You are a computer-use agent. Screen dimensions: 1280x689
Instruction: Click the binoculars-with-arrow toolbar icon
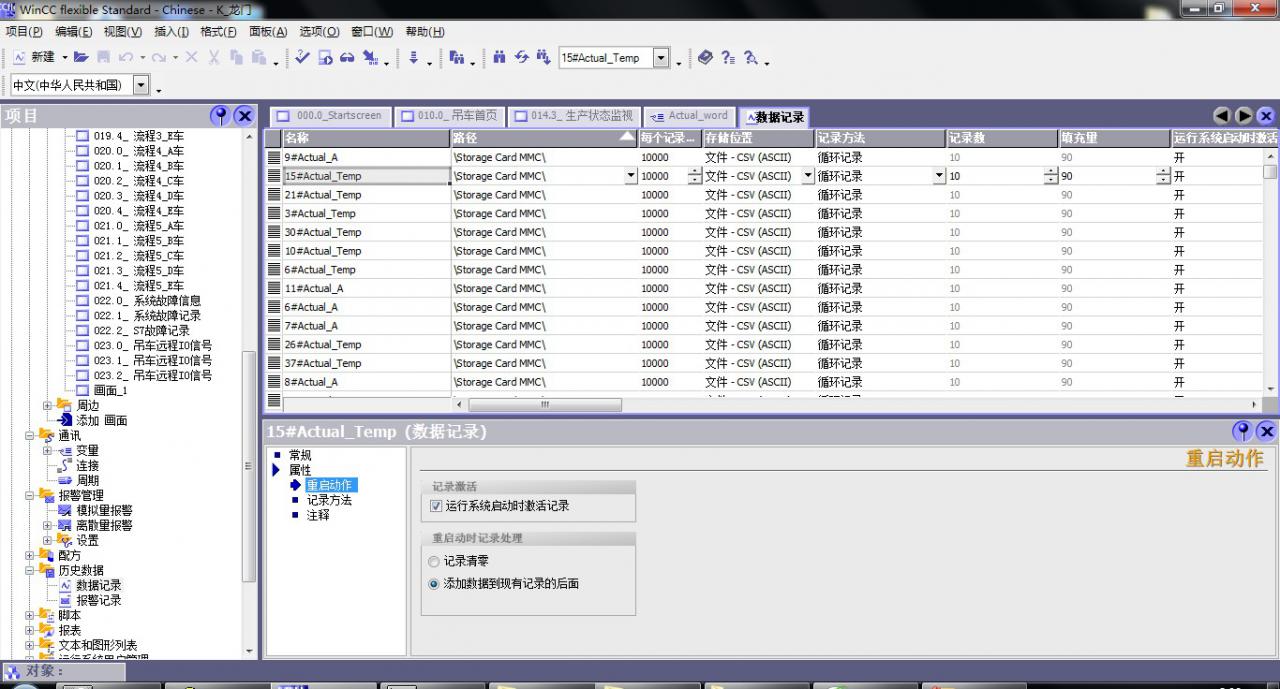click(x=543, y=58)
